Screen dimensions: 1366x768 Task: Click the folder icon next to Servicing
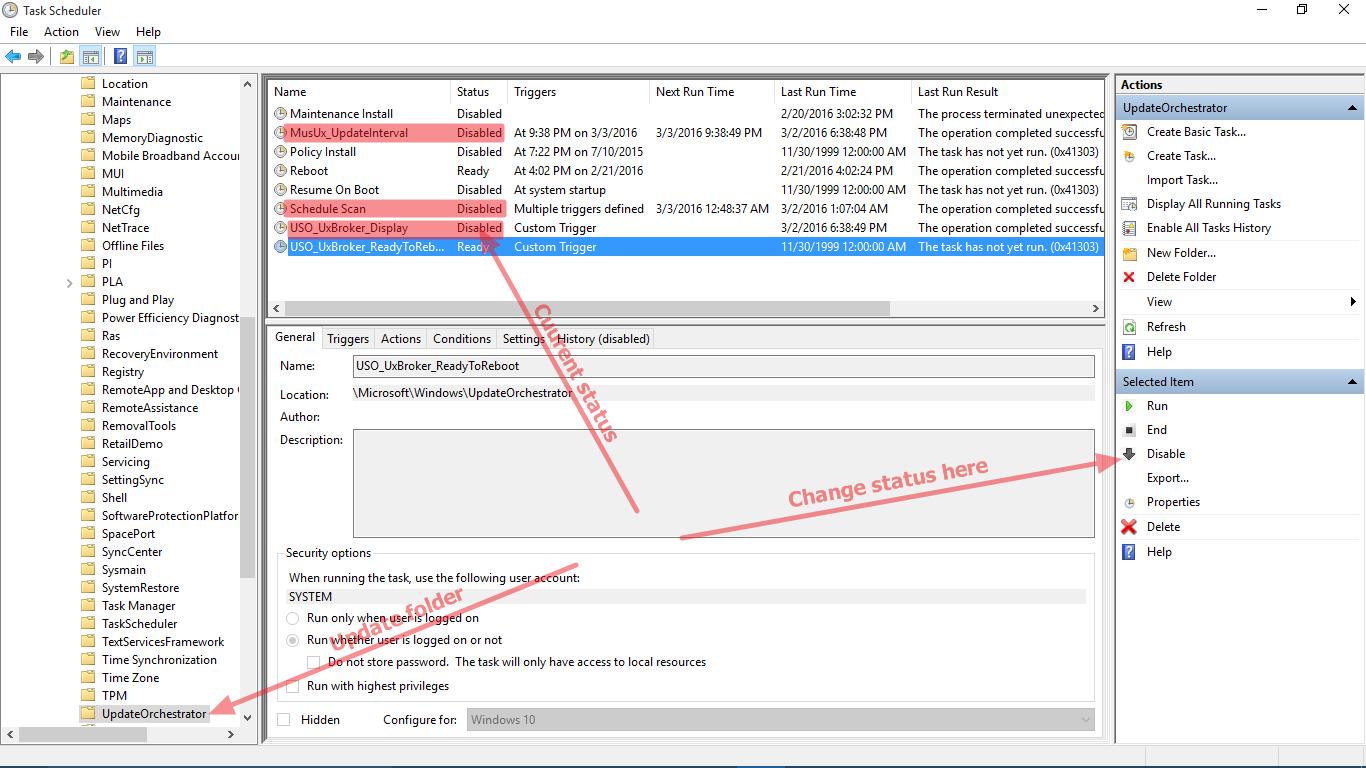pyautogui.click(x=88, y=462)
